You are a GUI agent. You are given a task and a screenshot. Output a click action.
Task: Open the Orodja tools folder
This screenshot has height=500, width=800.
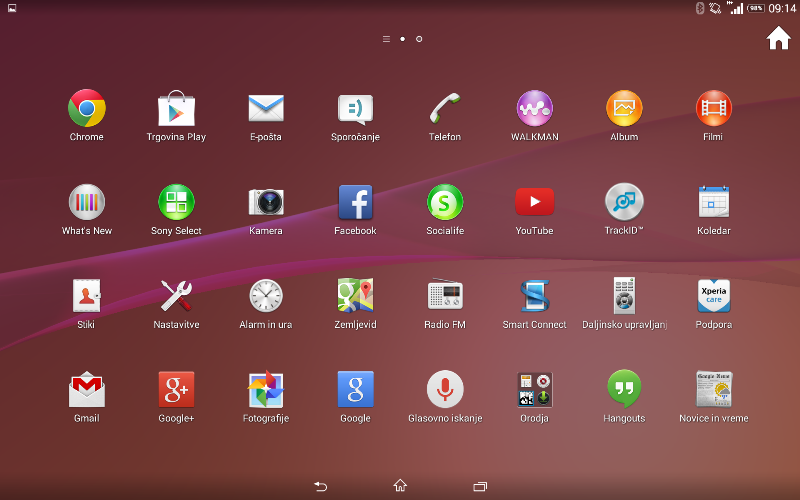point(534,390)
